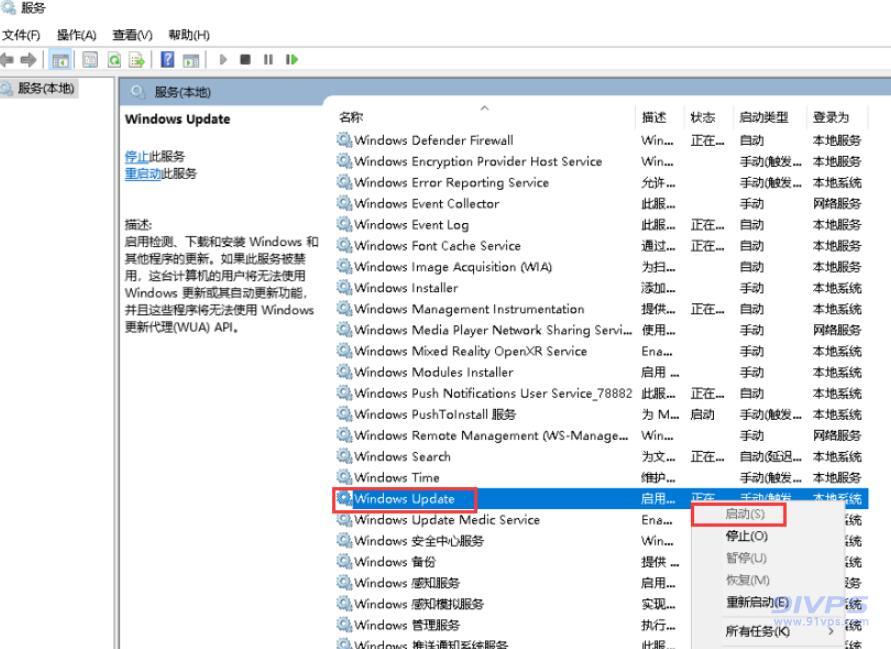Viewport: 891px width, 649px height.
Task: Select Windows Media Player Network Sharing service
Action: click(x=493, y=330)
